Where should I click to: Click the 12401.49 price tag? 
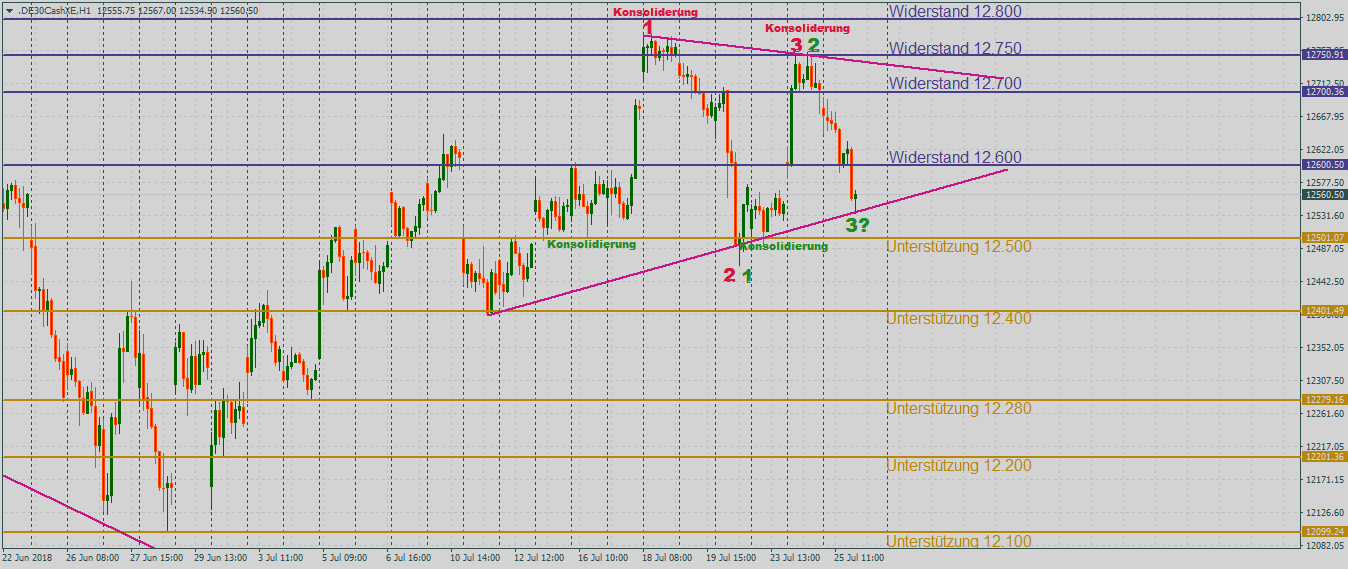pos(1324,311)
